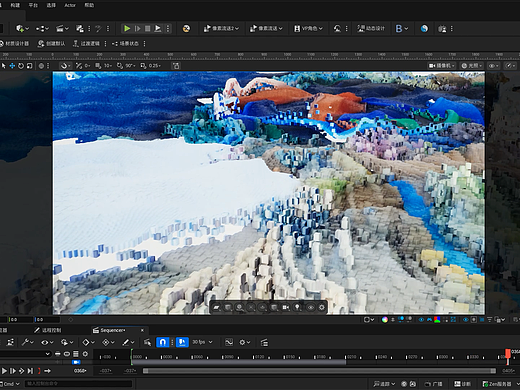Image resolution: width=520 pixels, height=390 pixels.
Task: Click the orange radiation-style toolbar icon
Action: click(x=186, y=29)
